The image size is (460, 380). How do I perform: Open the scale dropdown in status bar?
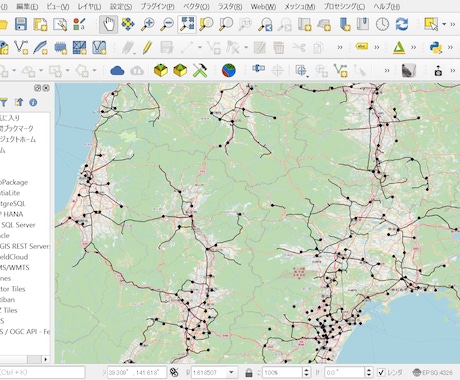231,372
